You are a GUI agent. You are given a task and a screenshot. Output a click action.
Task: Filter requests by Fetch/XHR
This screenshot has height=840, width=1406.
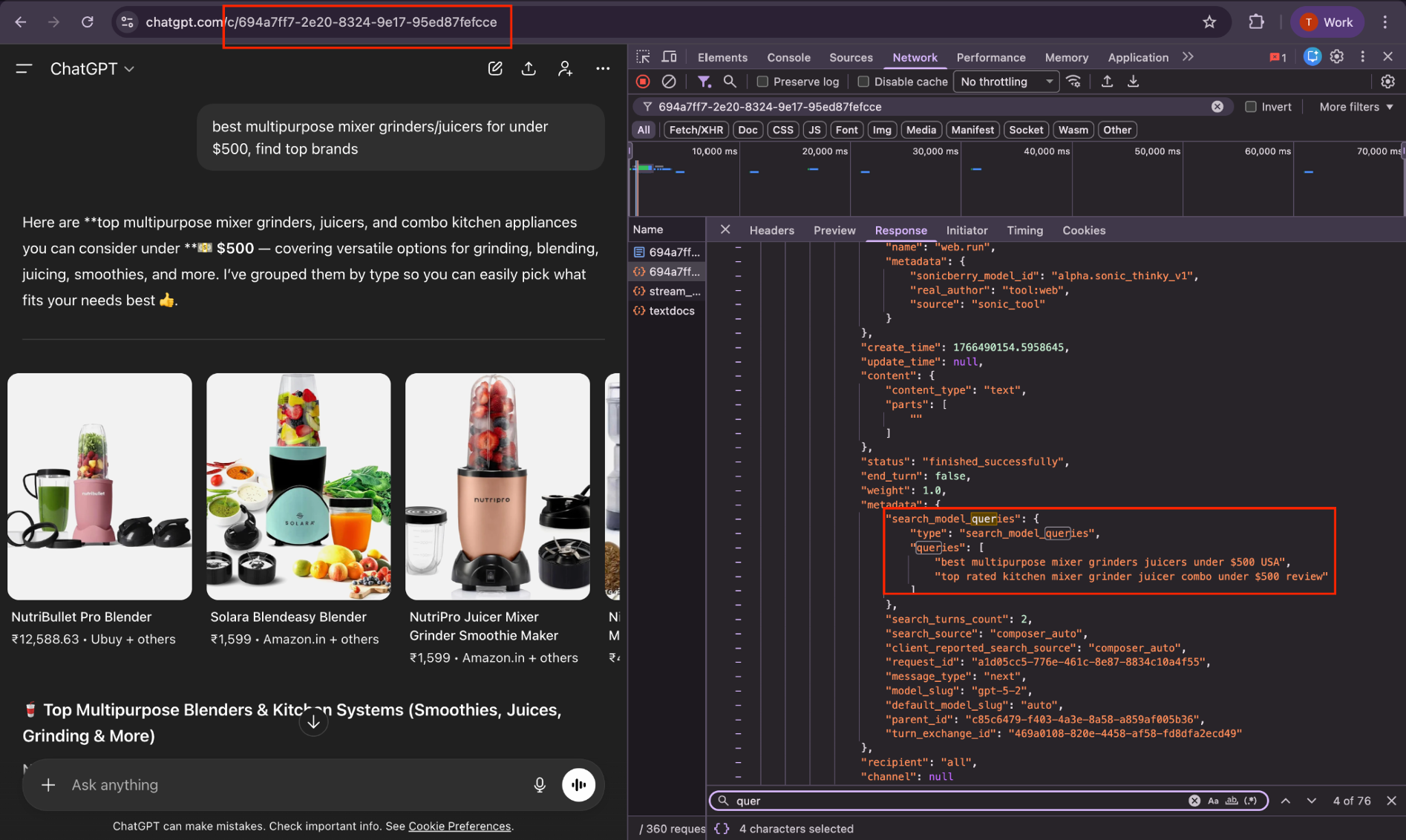[695, 129]
